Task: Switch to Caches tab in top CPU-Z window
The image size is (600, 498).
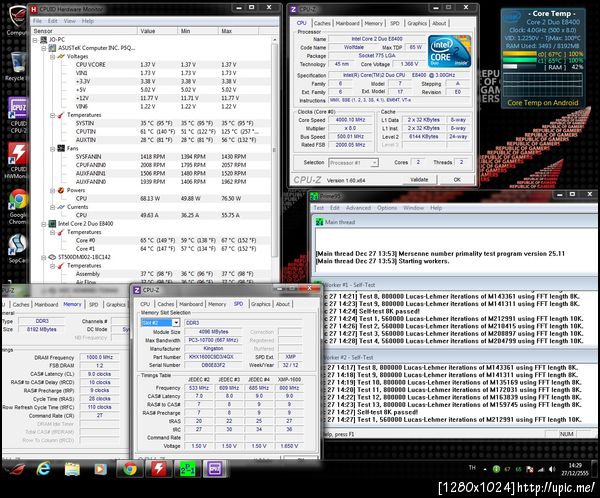Action: (322, 23)
